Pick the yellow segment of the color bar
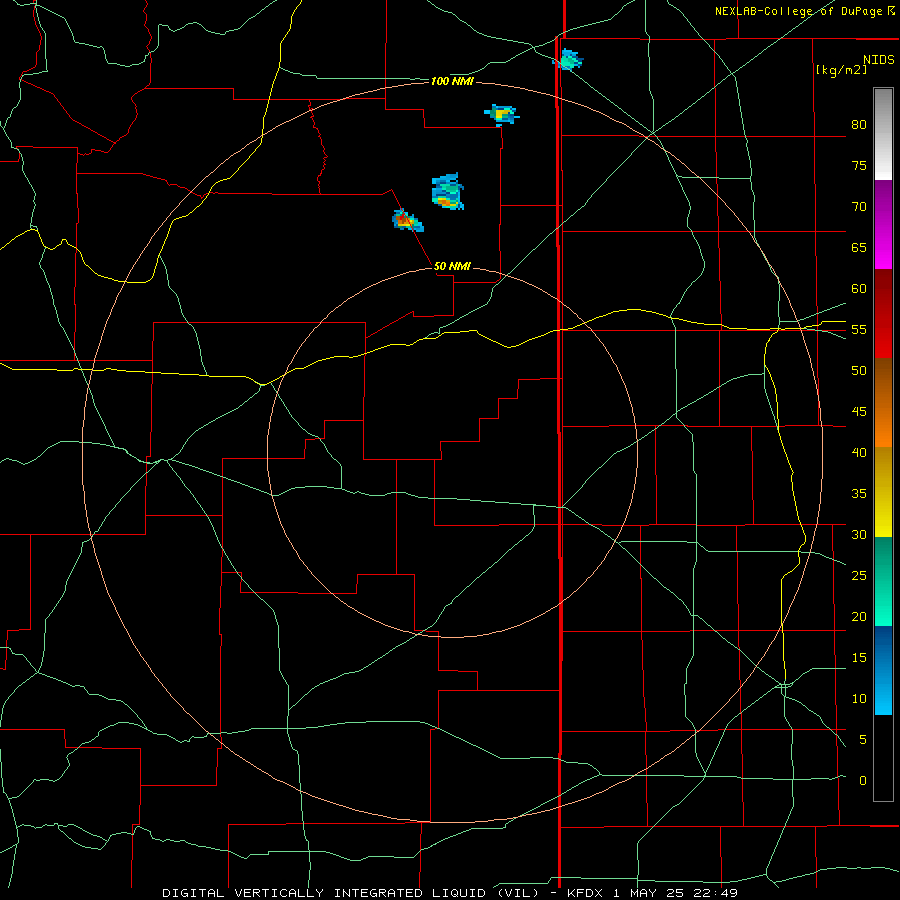900x900 pixels. click(x=883, y=492)
